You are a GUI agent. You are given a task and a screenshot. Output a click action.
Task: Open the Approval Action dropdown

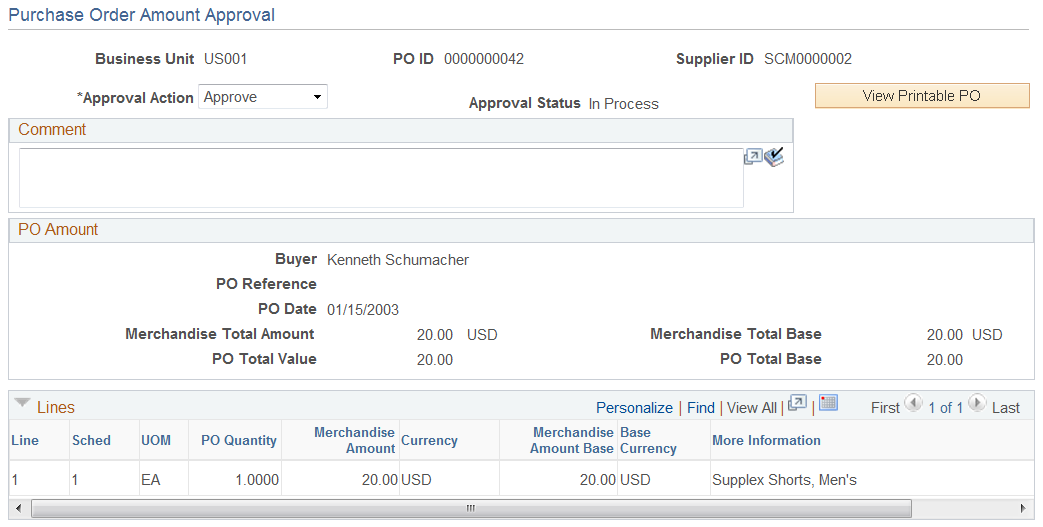coord(263,97)
